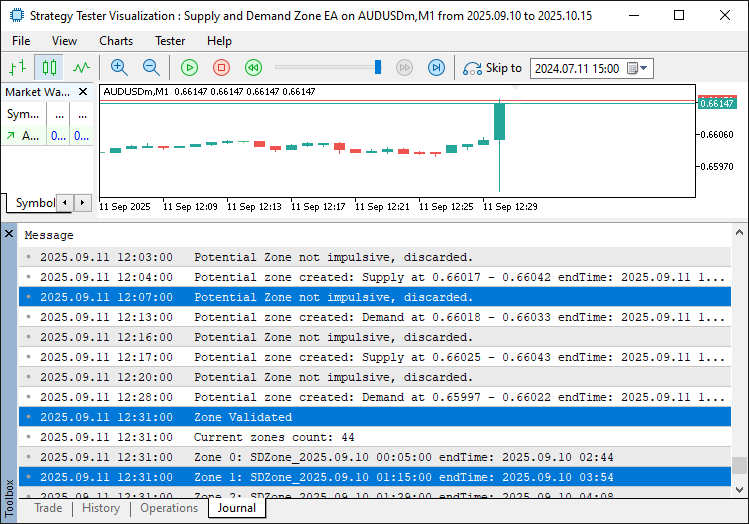Switch to the History tab
The width and height of the screenshot is (749, 524).
[101, 508]
